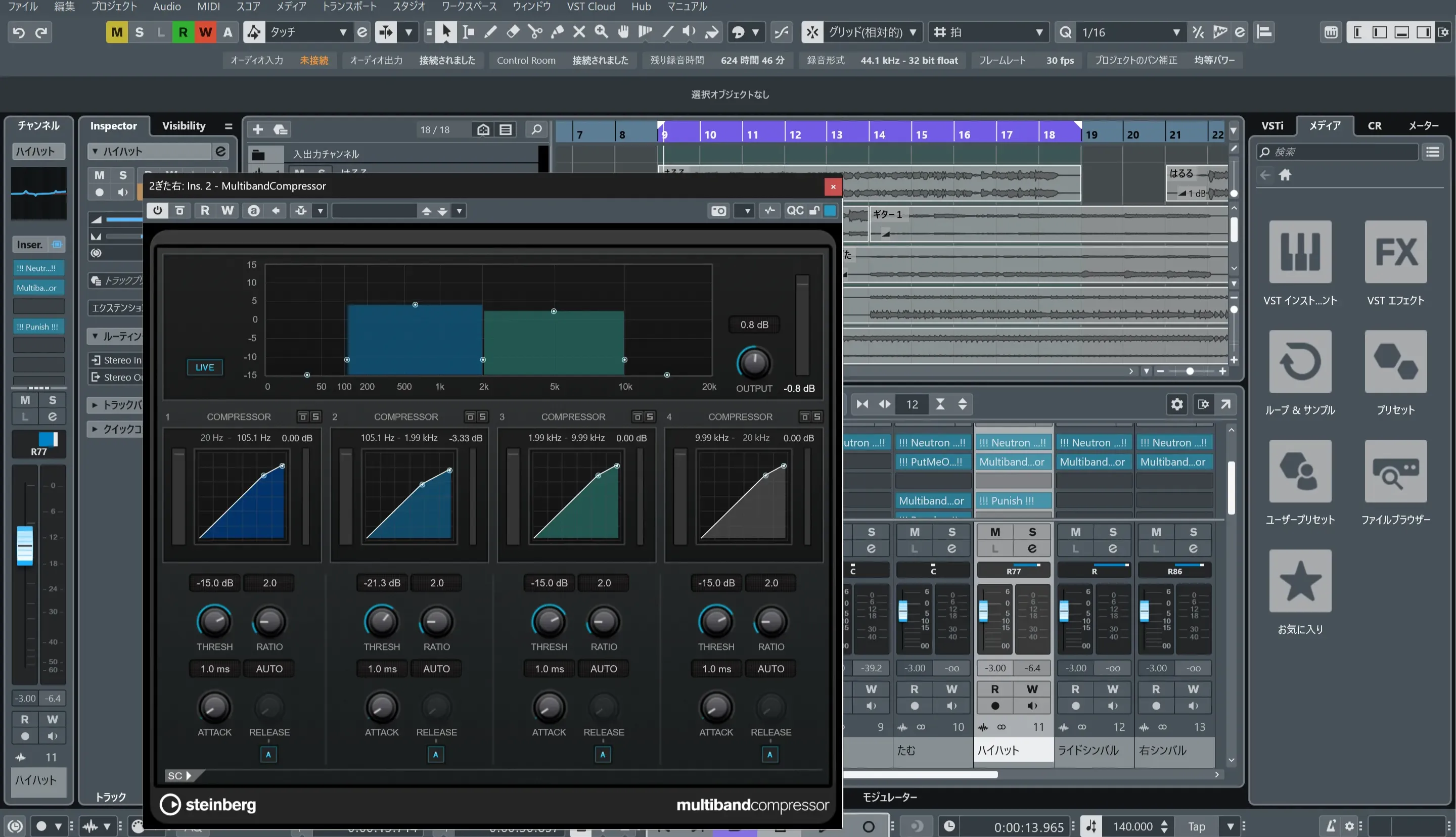Toggle the plugin power bypass button
The image size is (1456, 837).
coord(157,211)
